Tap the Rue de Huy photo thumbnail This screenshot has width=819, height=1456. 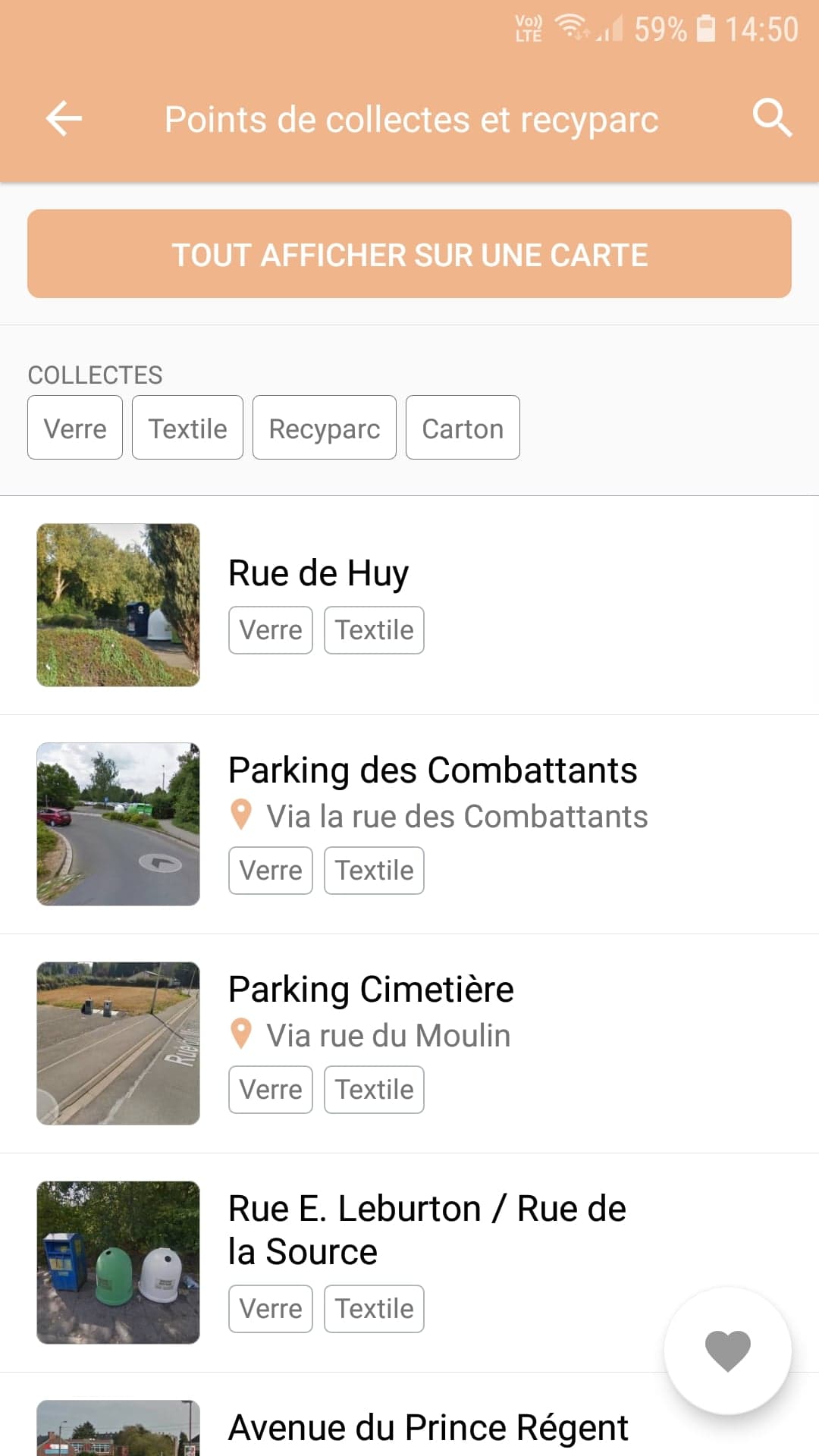pos(118,605)
